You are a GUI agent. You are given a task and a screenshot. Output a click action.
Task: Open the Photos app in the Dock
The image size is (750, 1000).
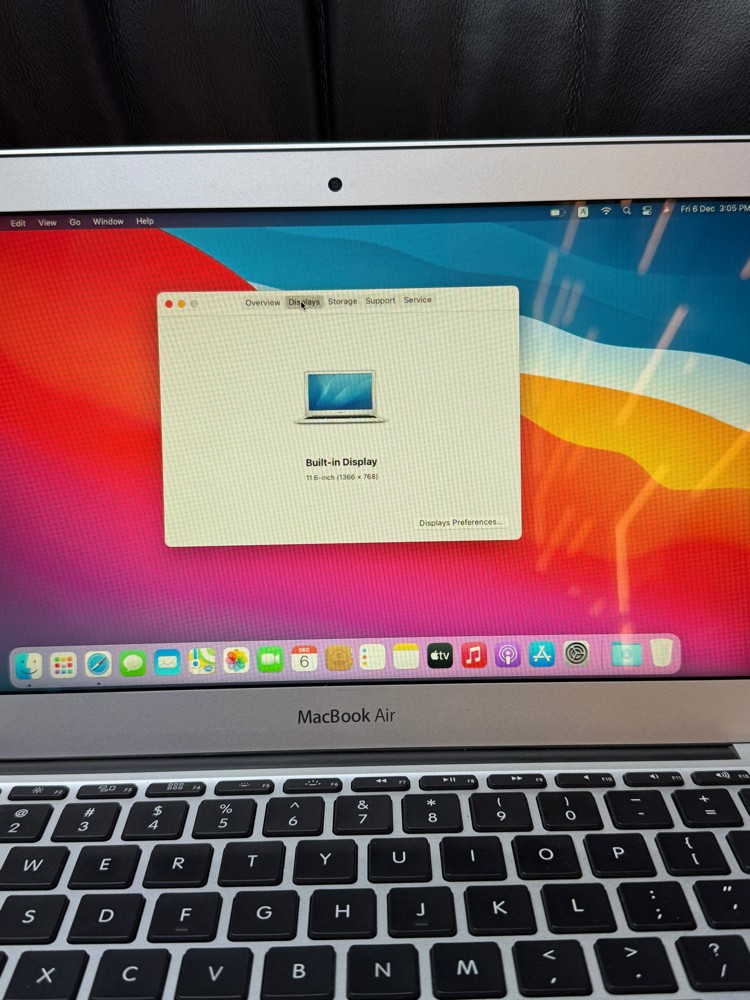point(236,661)
